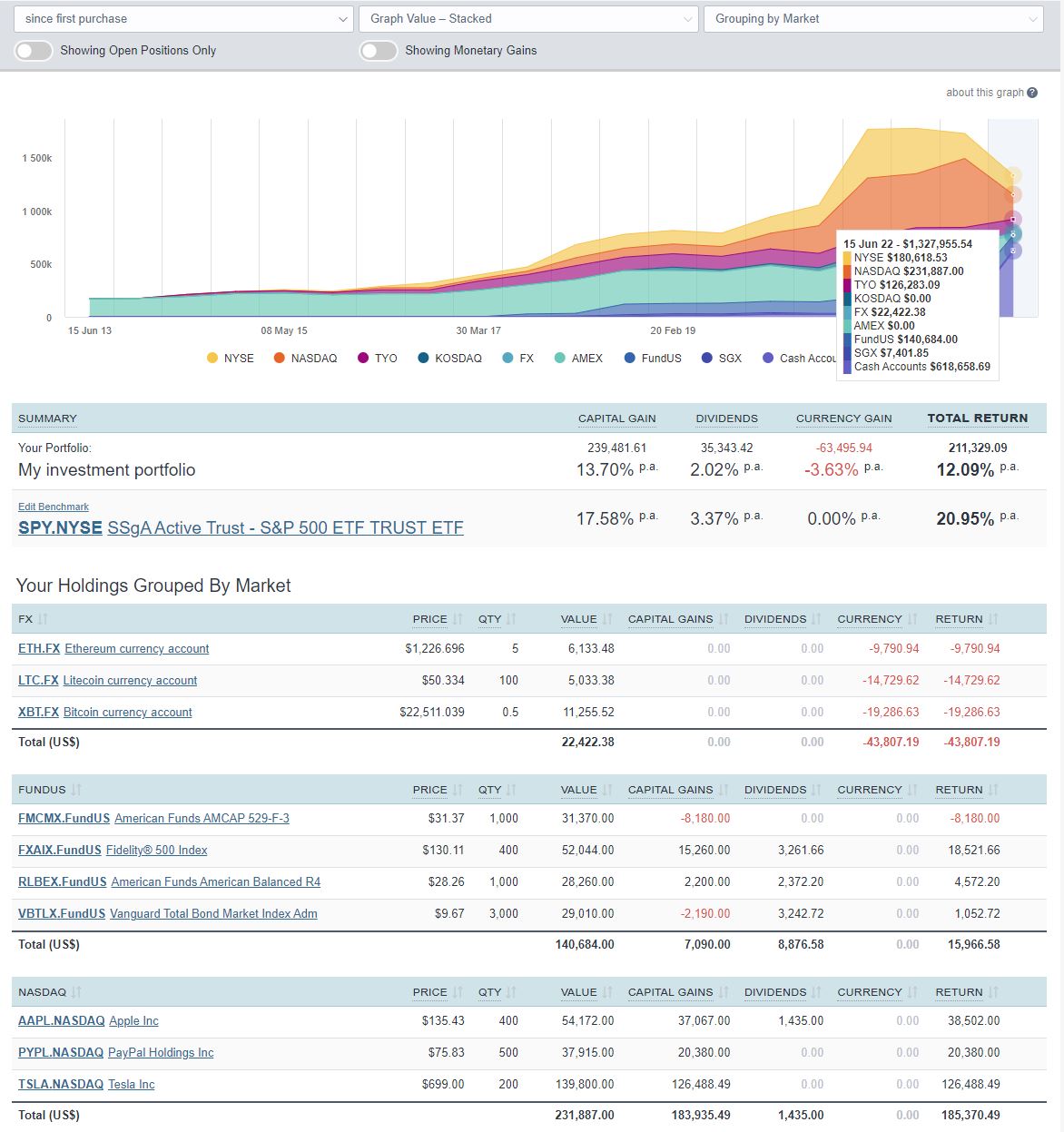This screenshot has height=1132, width=1064.
Task: Sort NASDAQ table by VALUE icon
Action: [607, 992]
